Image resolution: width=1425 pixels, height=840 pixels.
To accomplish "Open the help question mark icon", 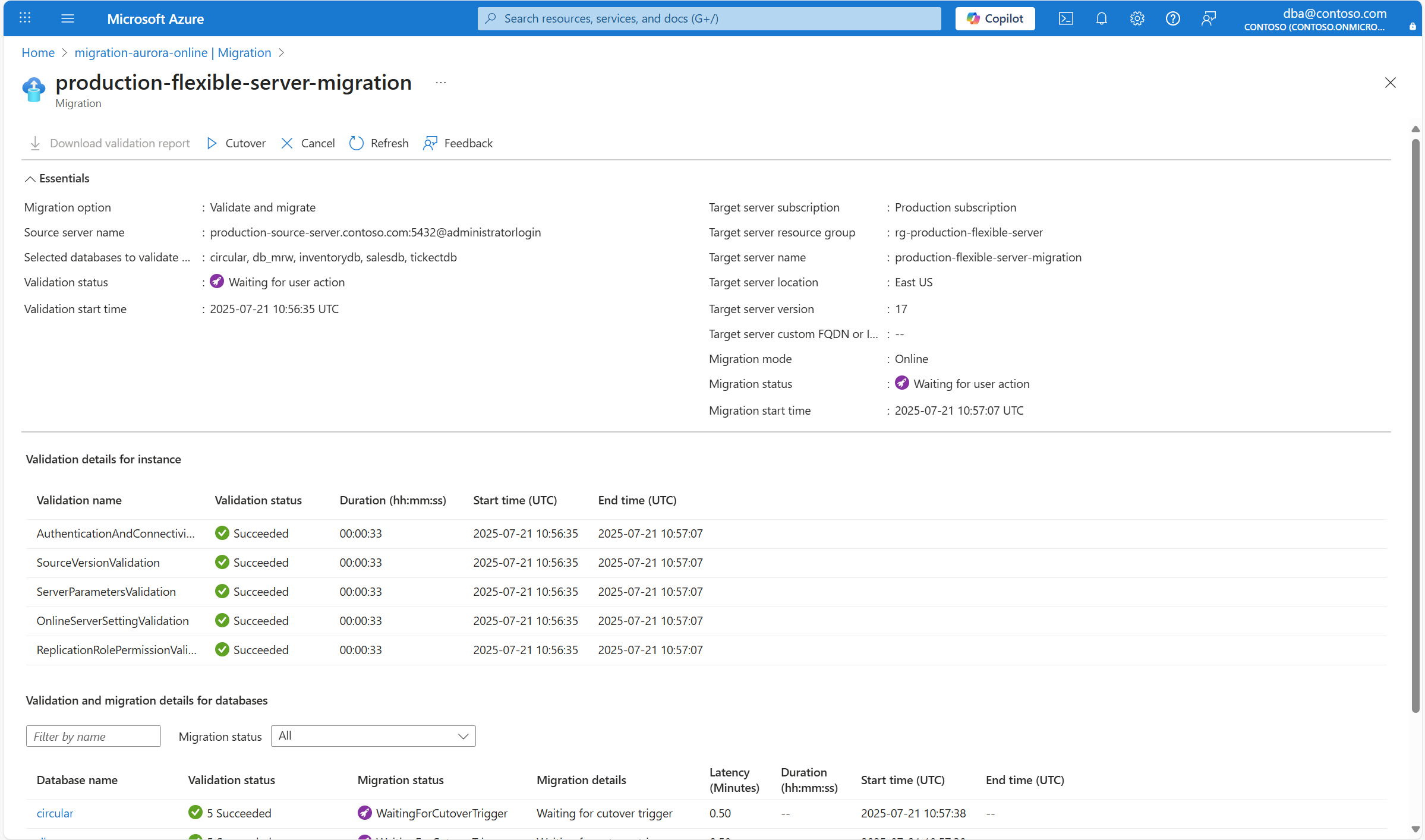I will [x=1172, y=18].
